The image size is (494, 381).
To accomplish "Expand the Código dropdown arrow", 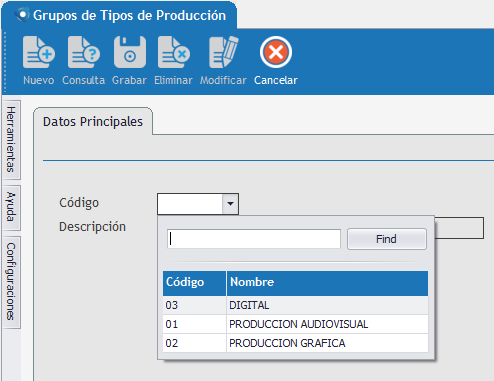I will click(230, 204).
